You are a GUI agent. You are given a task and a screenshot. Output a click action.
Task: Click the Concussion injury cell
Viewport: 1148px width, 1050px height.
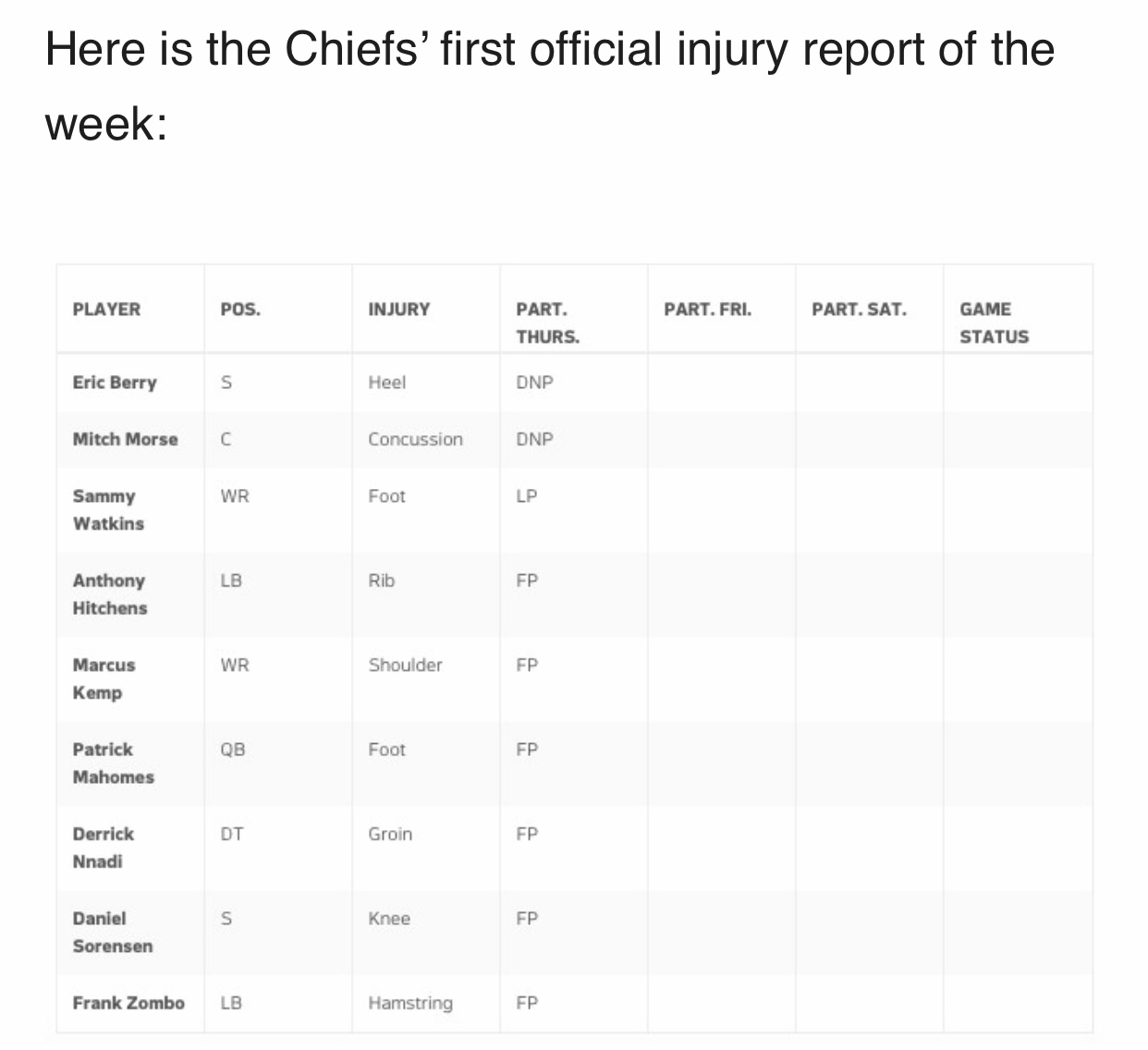point(415,439)
